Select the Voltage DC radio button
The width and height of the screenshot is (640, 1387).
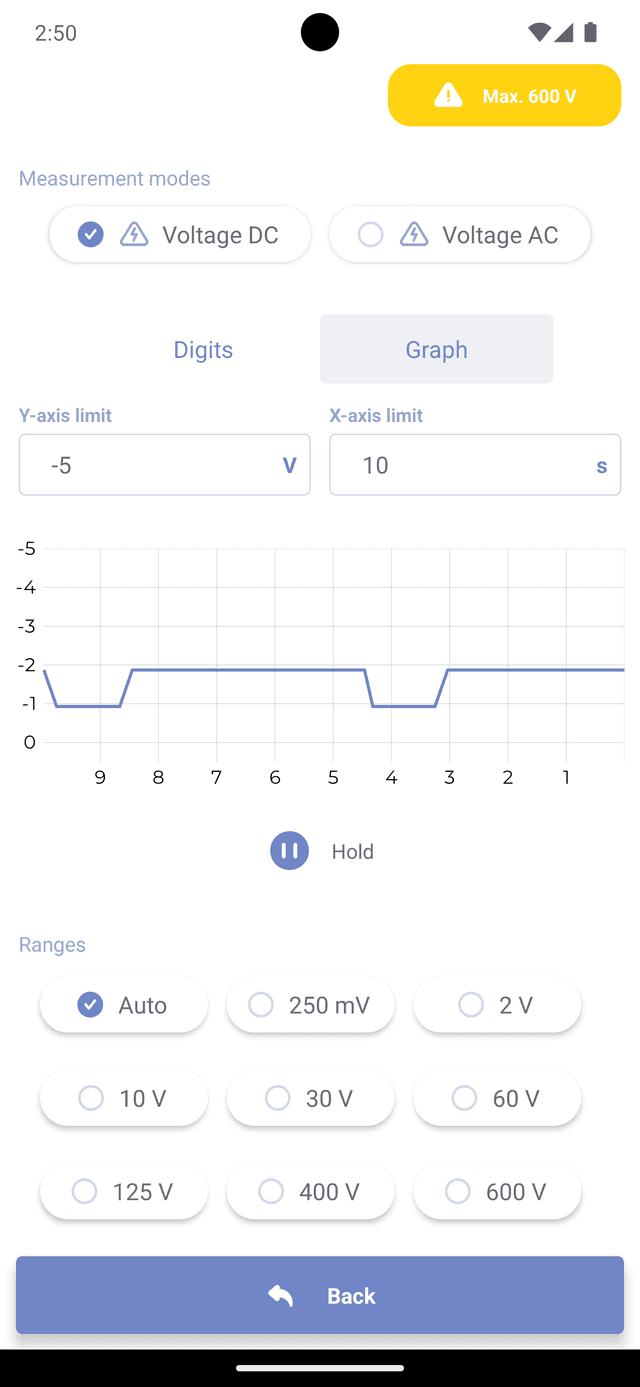[x=91, y=234]
